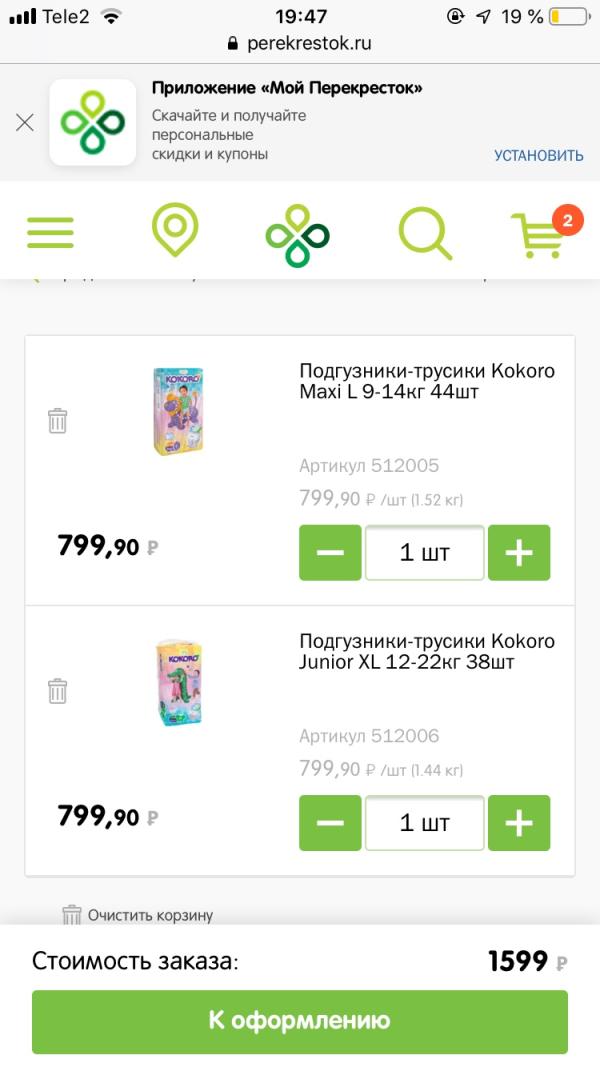Open Kokoro Maxi L product thumbnail
This screenshot has width=600, height=1066.
[178, 411]
